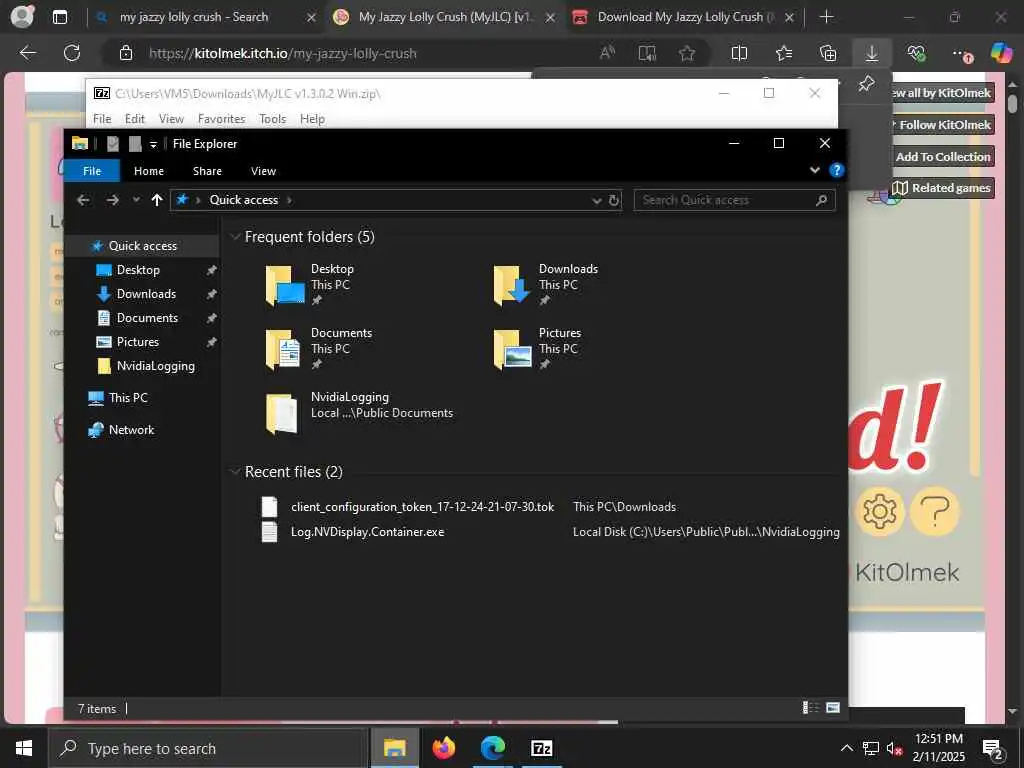Open Edge browser essentials heart icon
Image resolution: width=1024 pixels, height=768 pixels.
pos(916,53)
